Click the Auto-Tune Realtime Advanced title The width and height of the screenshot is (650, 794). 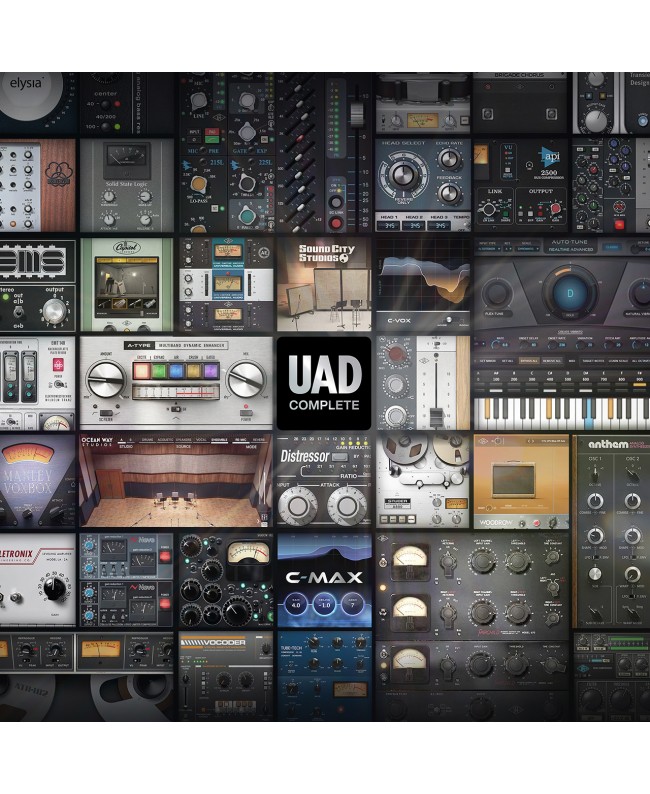coord(570,246)
